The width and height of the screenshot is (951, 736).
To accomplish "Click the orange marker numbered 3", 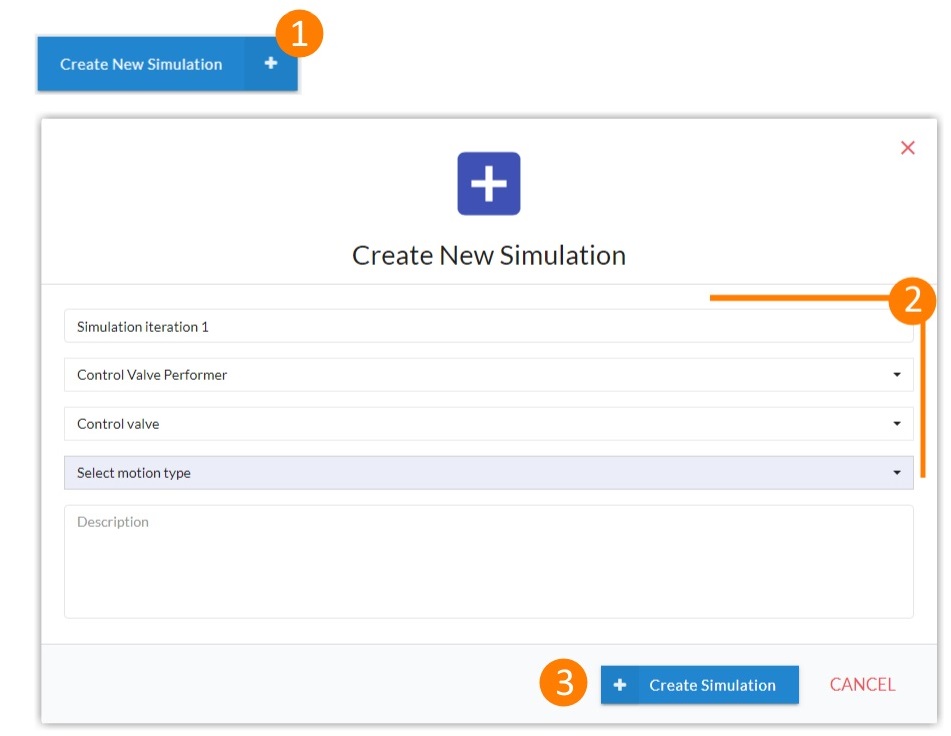I will [x=563, y=684].
